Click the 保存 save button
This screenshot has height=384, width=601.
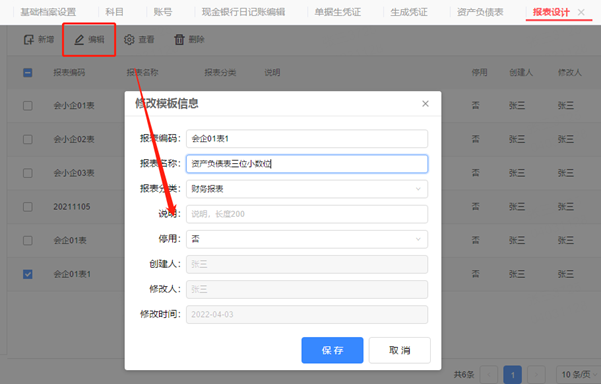click(332, 350)
